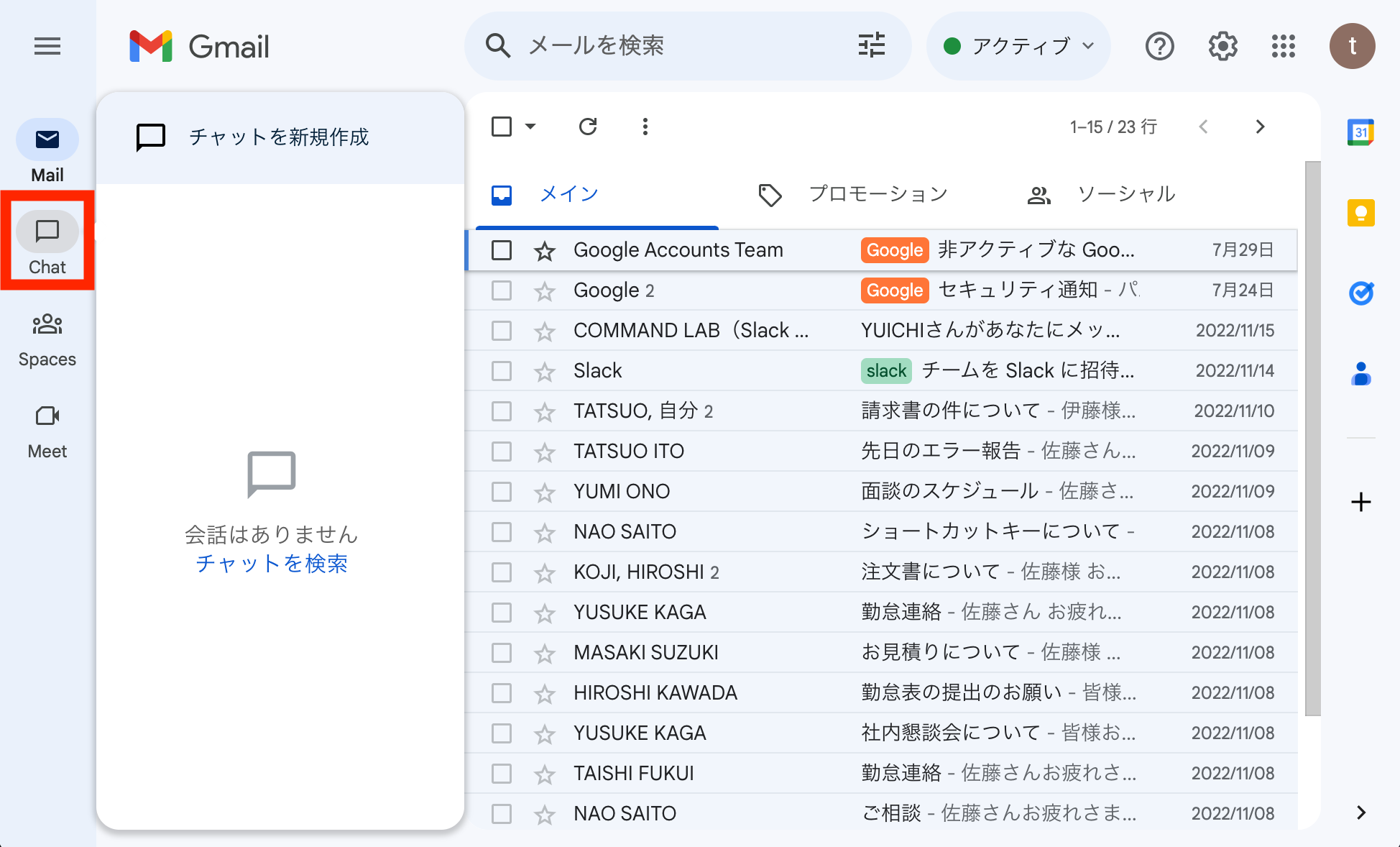Open Google Contacts from the side panel
Screen dimensions: 1400x847
1360,374
